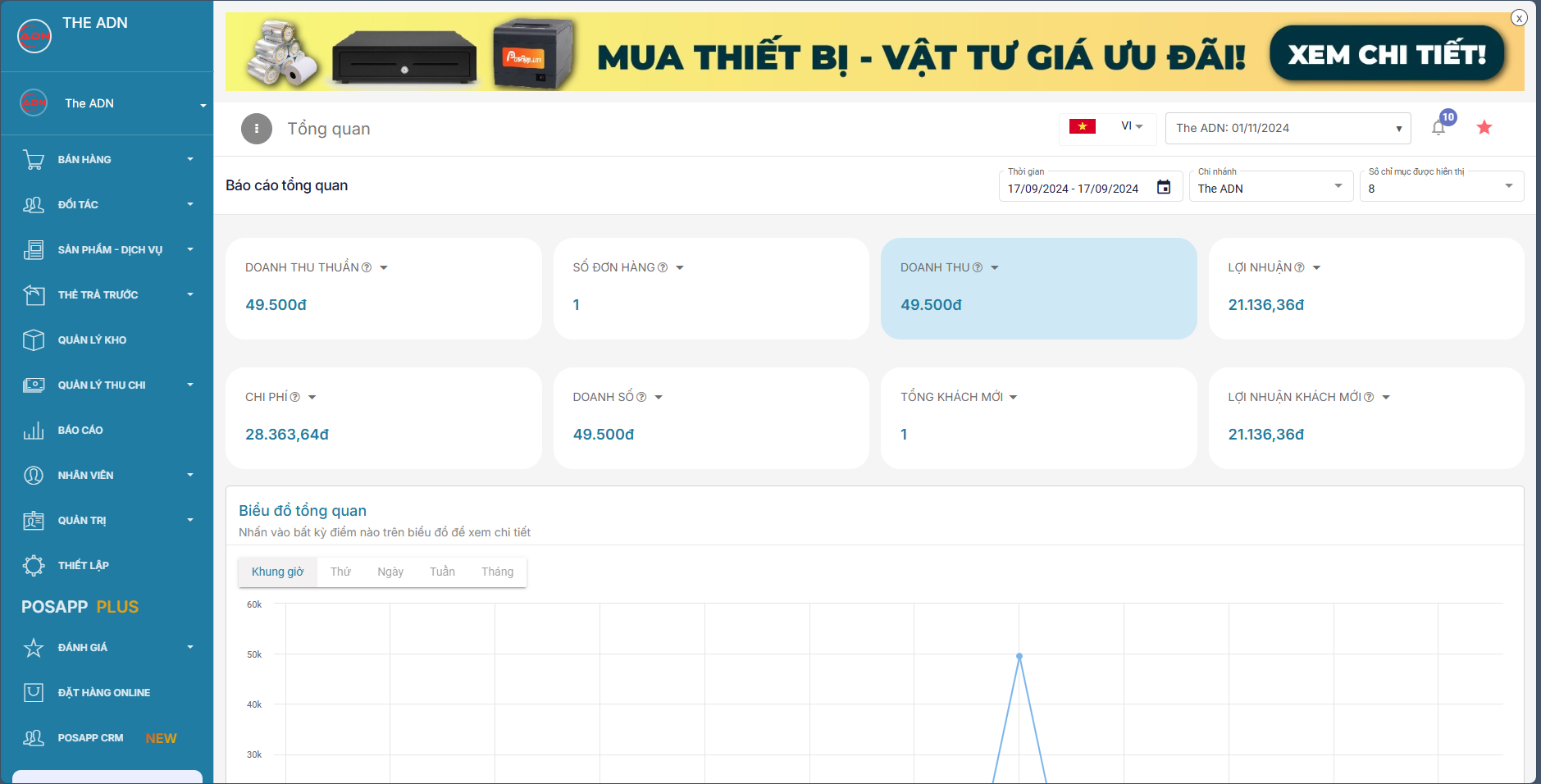Switch to the Tuần chart tab

[x=442, y=572]
